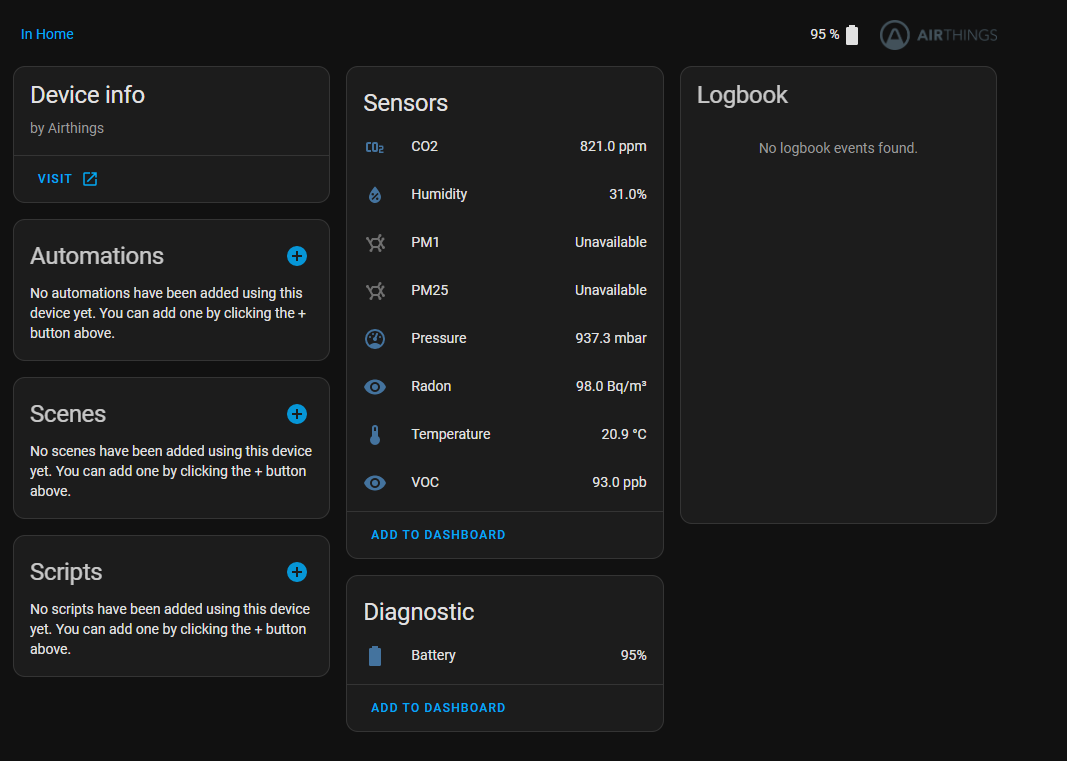Select the Humidity droplet icon
Screen dimensions: 1067x761
click(374, 194)
